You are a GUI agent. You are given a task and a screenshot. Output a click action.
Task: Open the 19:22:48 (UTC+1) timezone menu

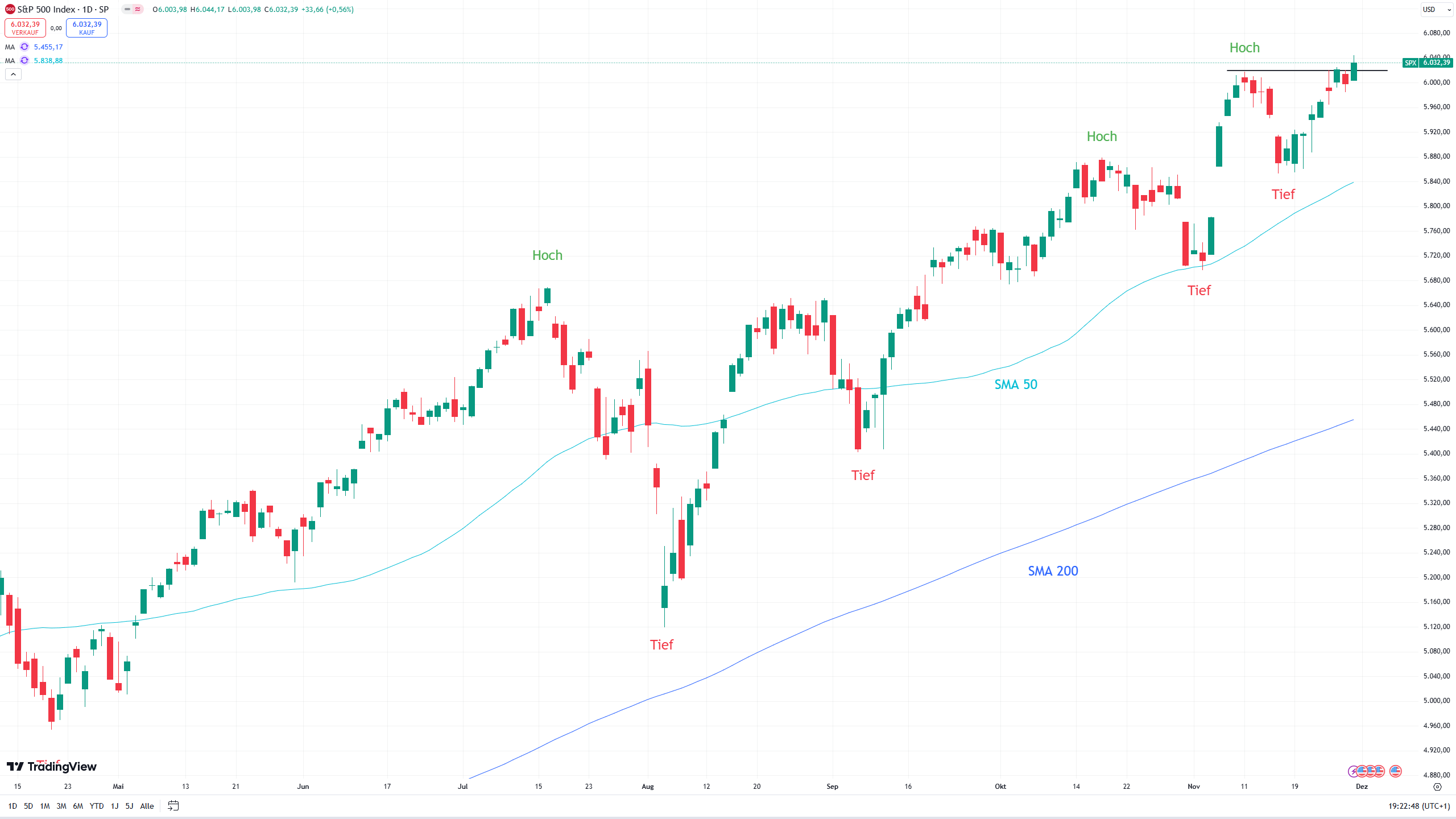tap(1418, 806)
